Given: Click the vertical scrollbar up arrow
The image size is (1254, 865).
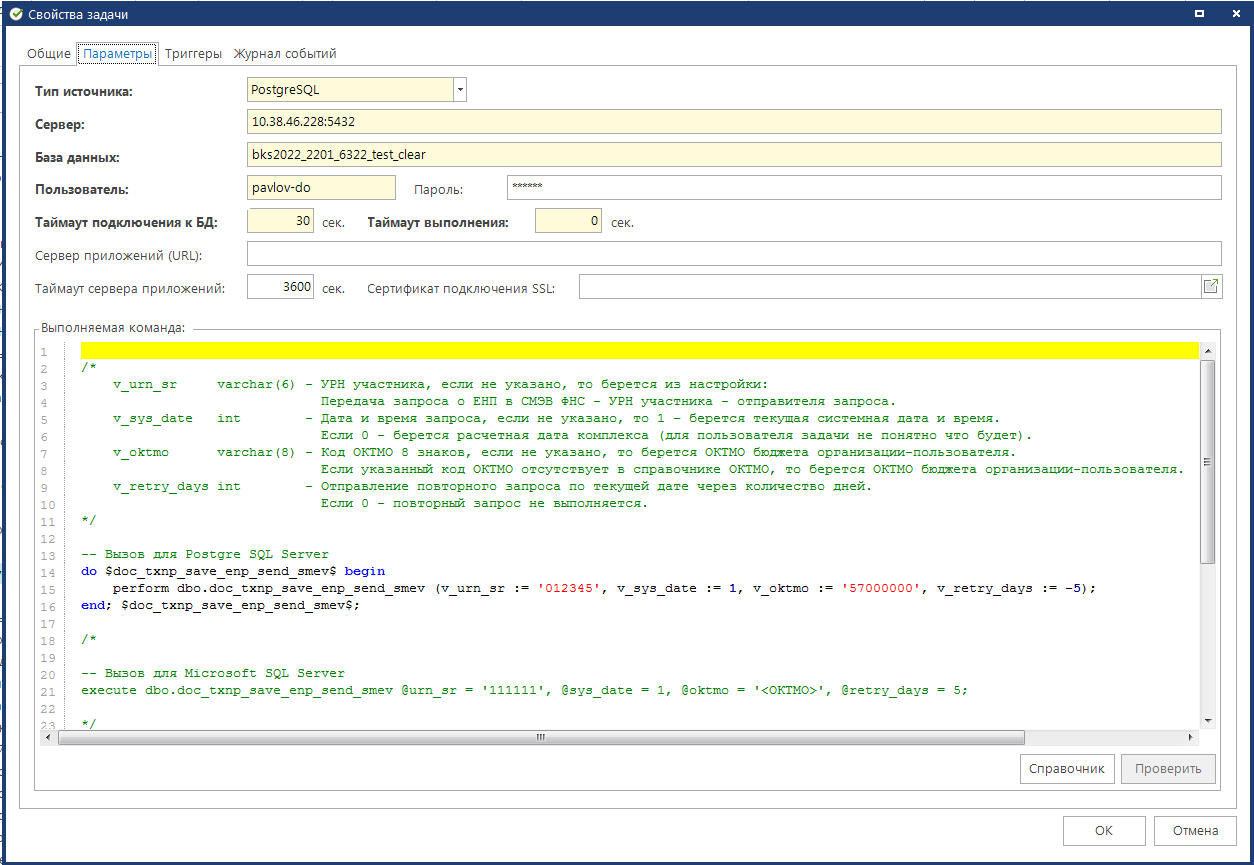Looking at the screenshot, I should [1207, 351].
